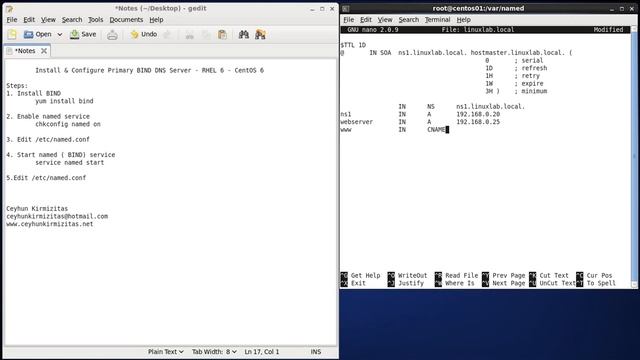Click the 'chkconfig named on' line
This screenshot has width=640, height=360.
68,124
